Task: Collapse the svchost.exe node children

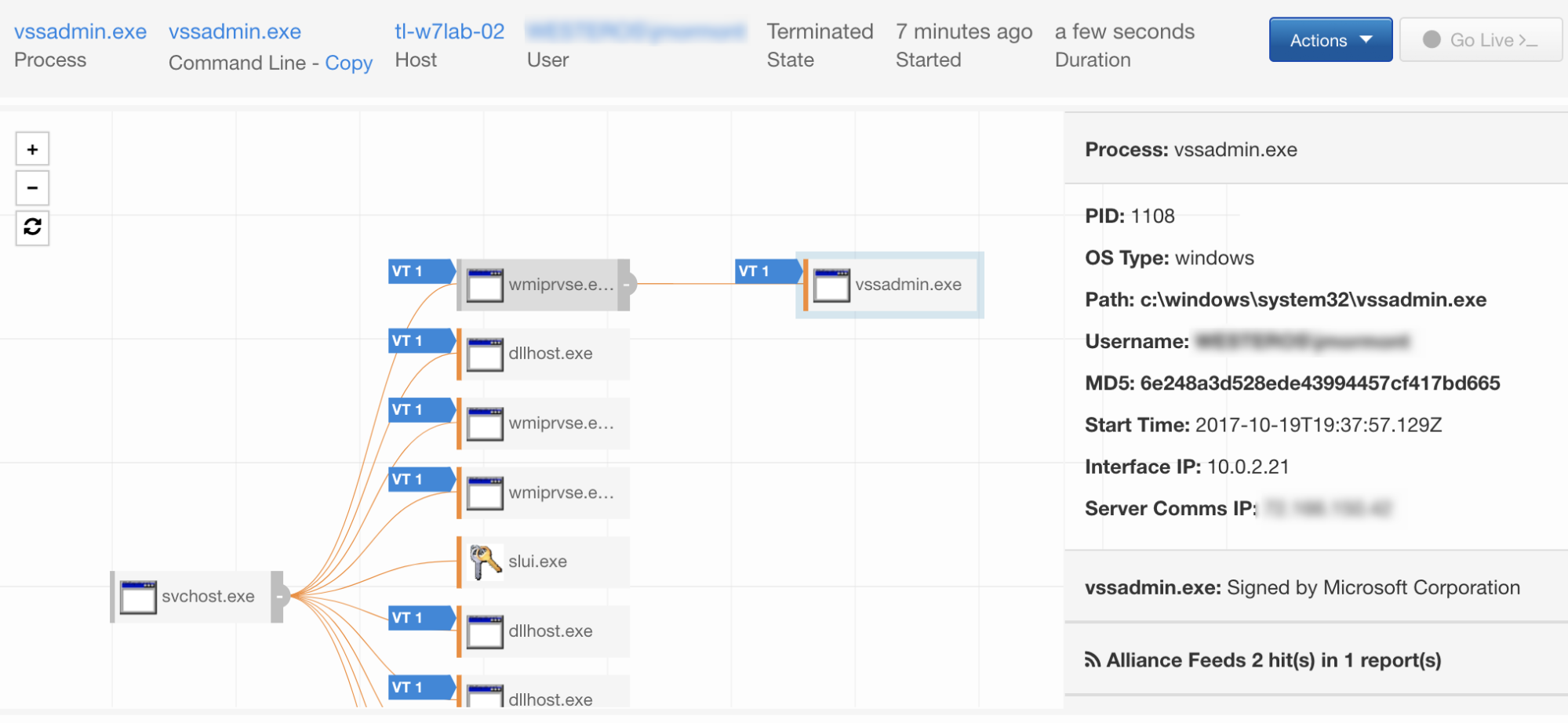Action: [278, 597]
